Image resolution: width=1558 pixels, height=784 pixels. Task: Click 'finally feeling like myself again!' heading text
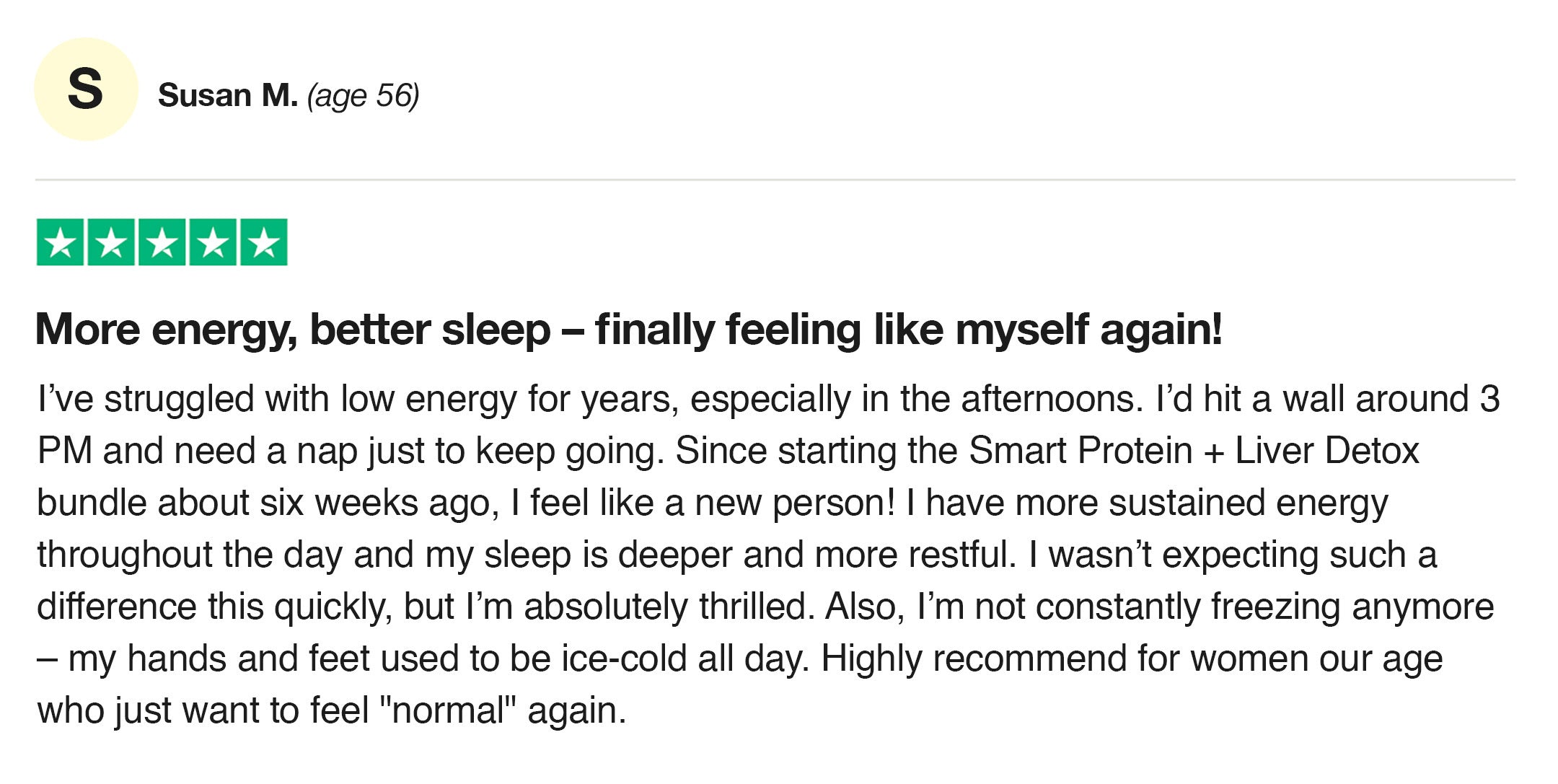909,330
